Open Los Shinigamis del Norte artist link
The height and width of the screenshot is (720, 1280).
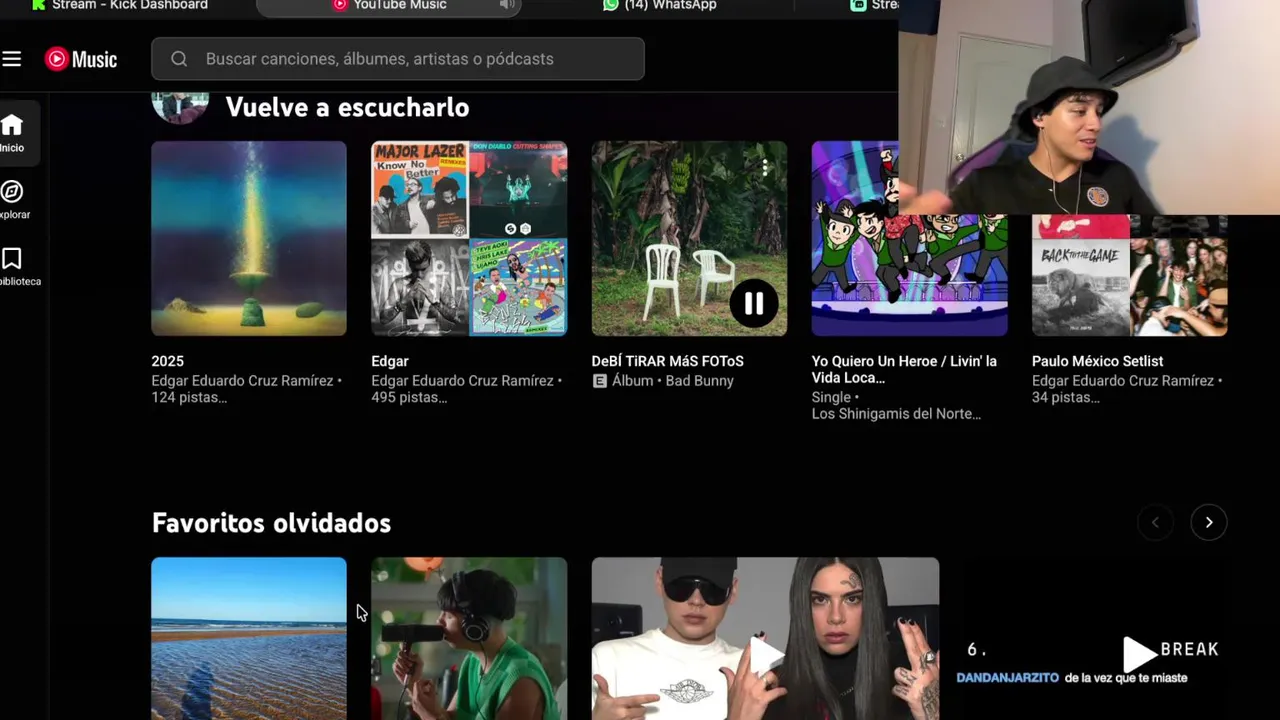pyautogui.click(x=896, y=414)
